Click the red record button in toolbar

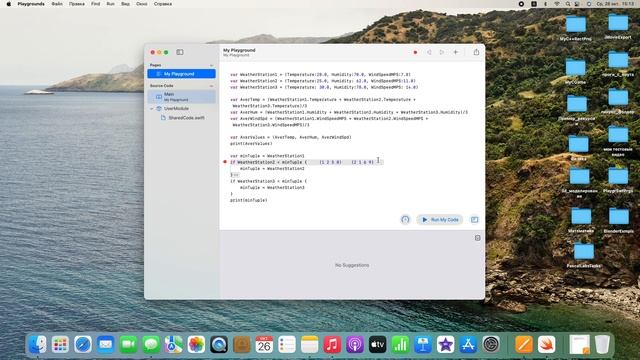[415, 52]
